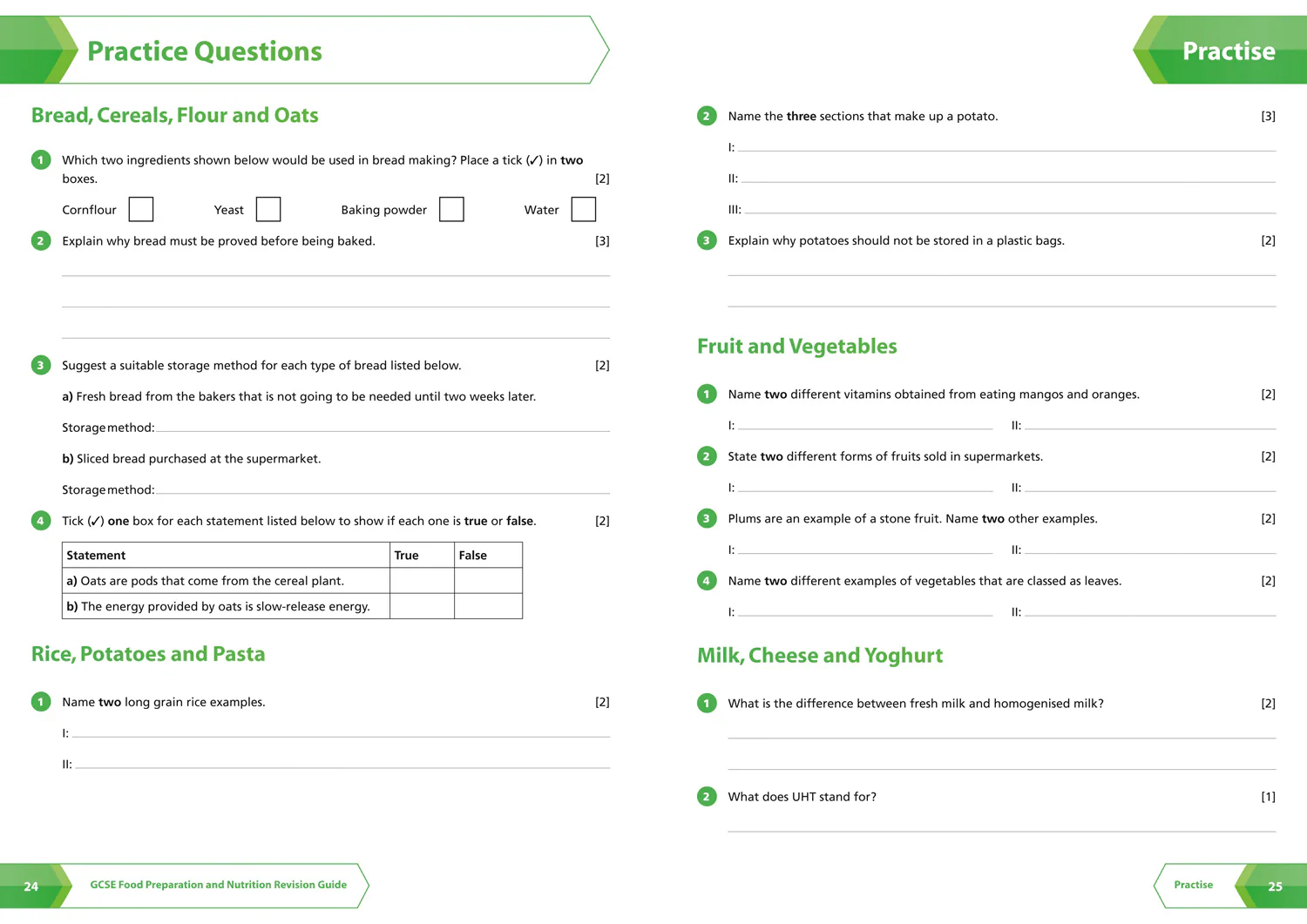Image resolution: width=1307 pixels, height=924 pixels.
Task: Click the page 24 number badge
Action: pos(31,886)
